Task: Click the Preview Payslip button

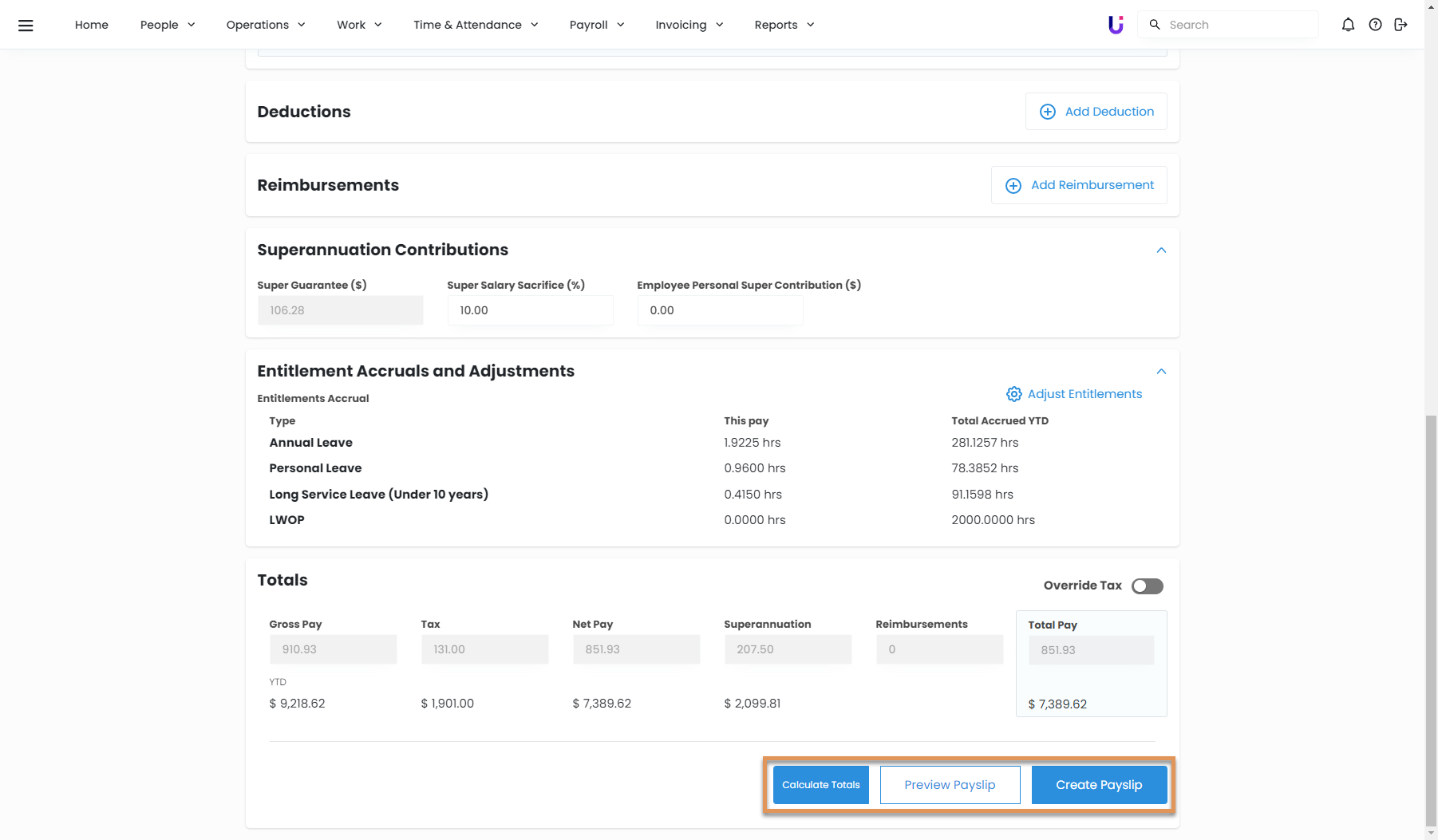Action: coord(950,785)
